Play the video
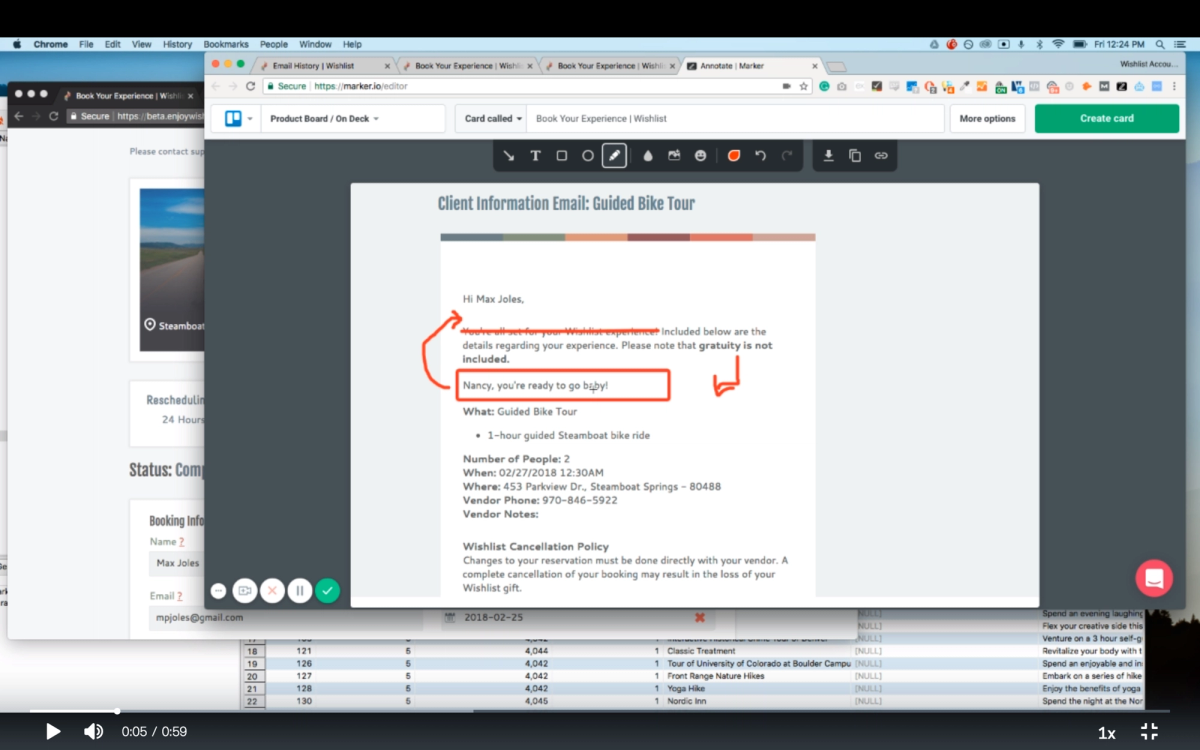 click(53, 732)
